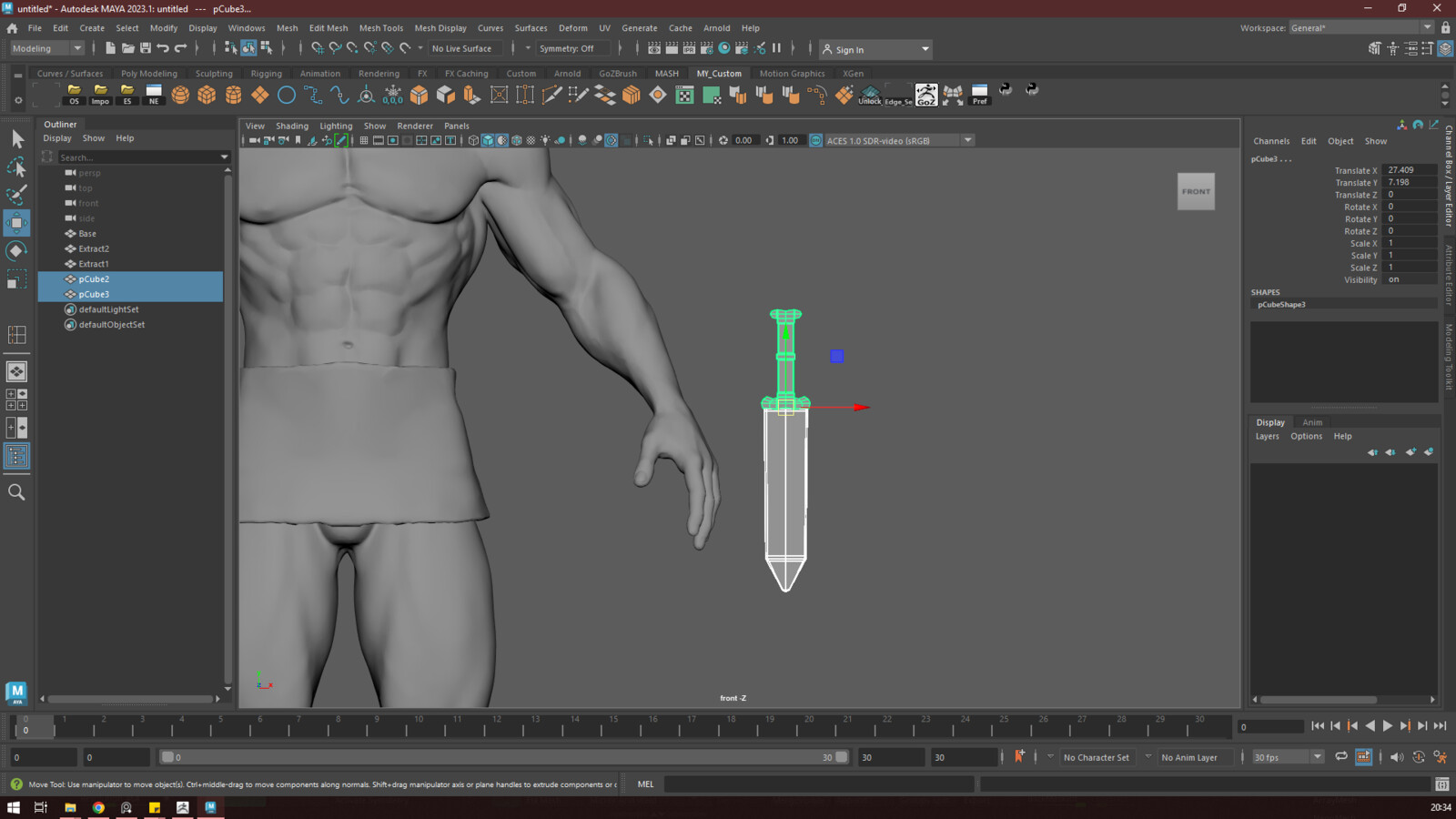Click the Outliner panel layout button
The image size is (1456, 819).
click(16, 456)
